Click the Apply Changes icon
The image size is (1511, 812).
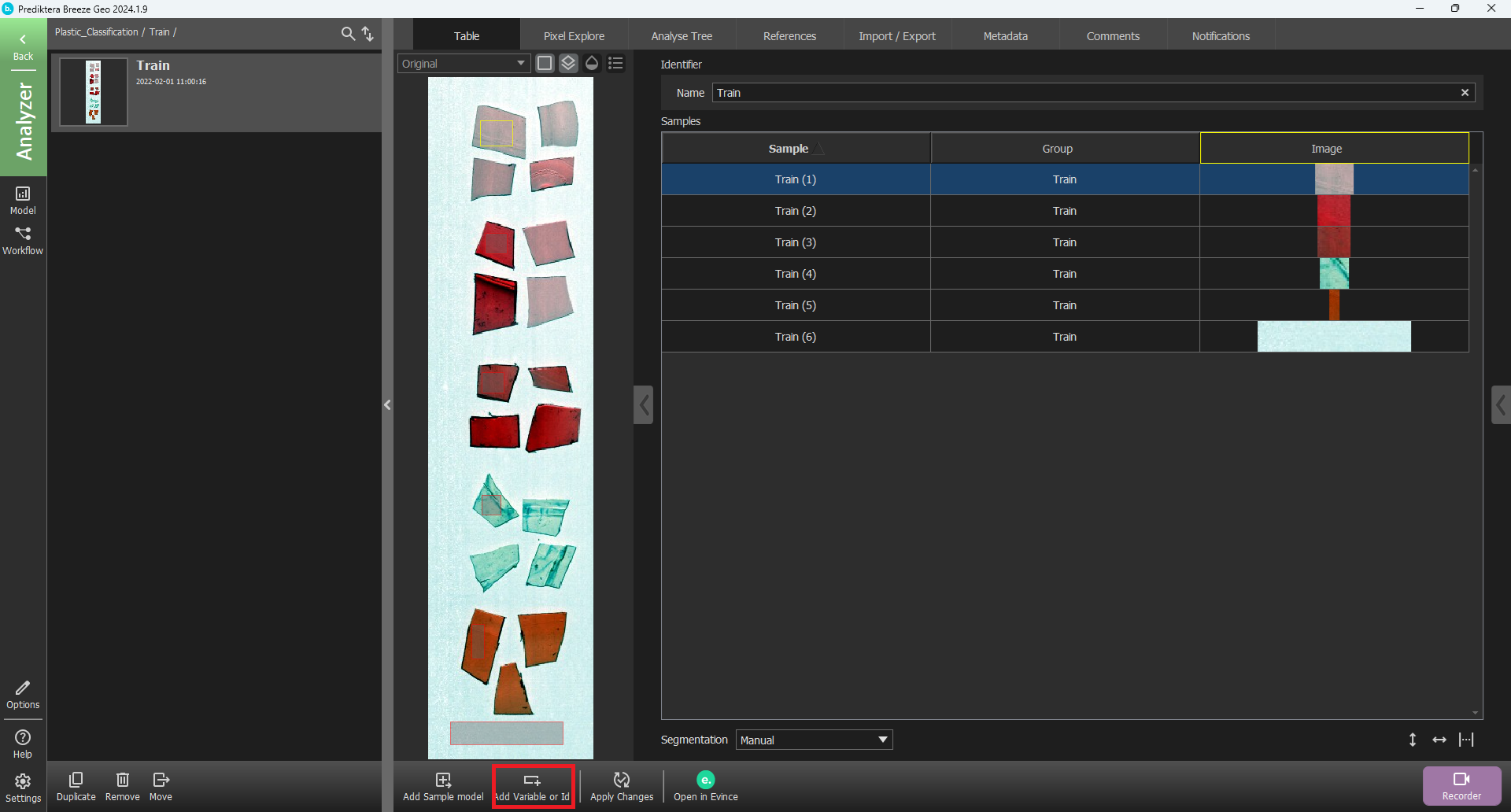coord(622,780)
